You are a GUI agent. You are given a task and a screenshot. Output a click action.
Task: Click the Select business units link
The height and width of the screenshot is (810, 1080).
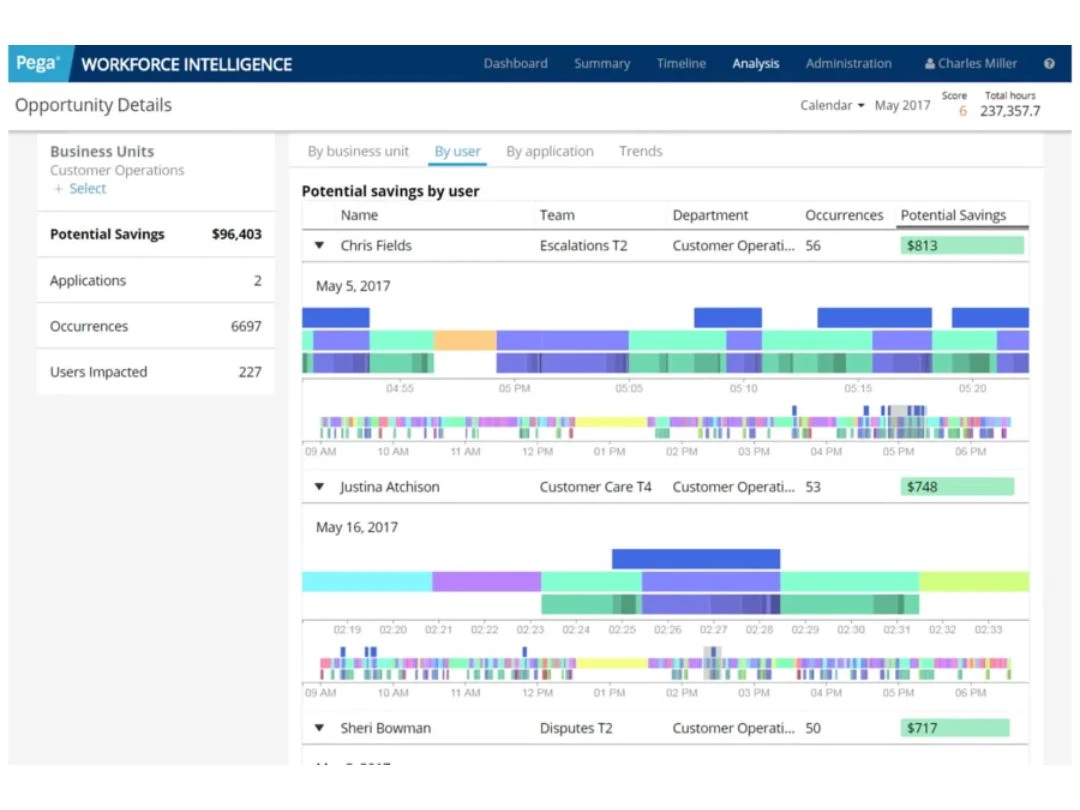(x=87, y=189)
